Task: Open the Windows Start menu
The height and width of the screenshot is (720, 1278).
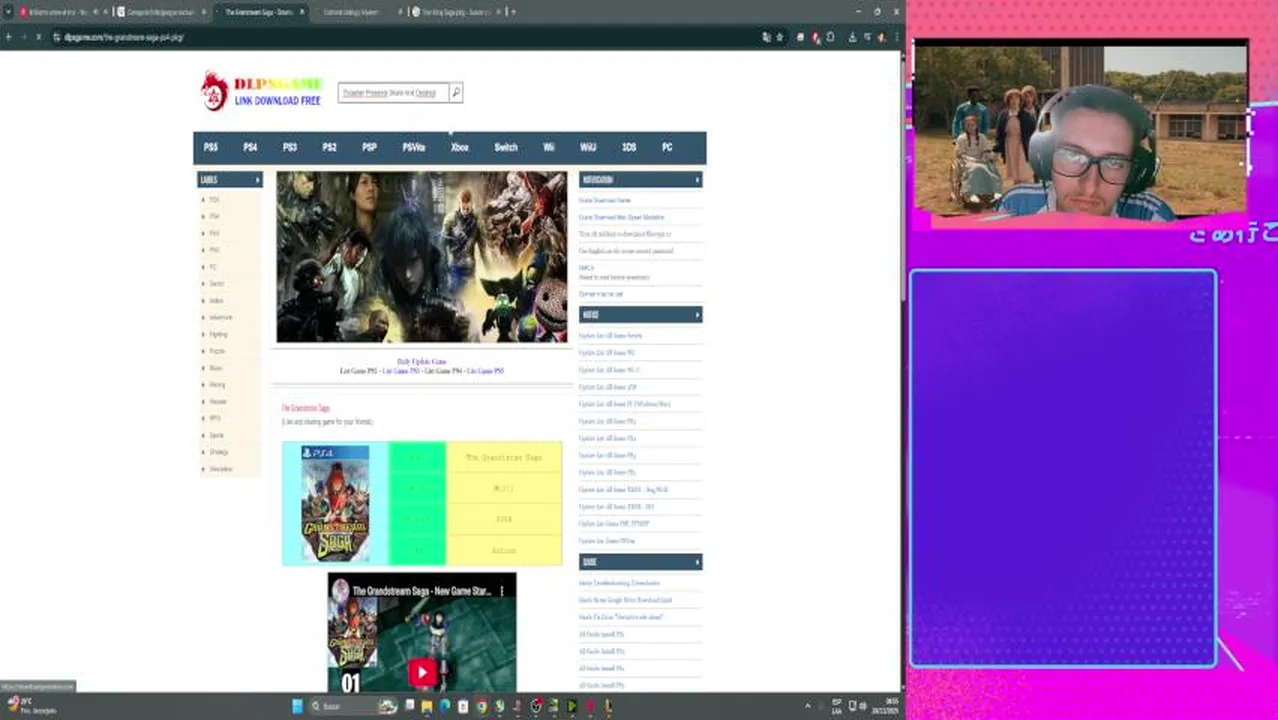Action: coord(297,706)
